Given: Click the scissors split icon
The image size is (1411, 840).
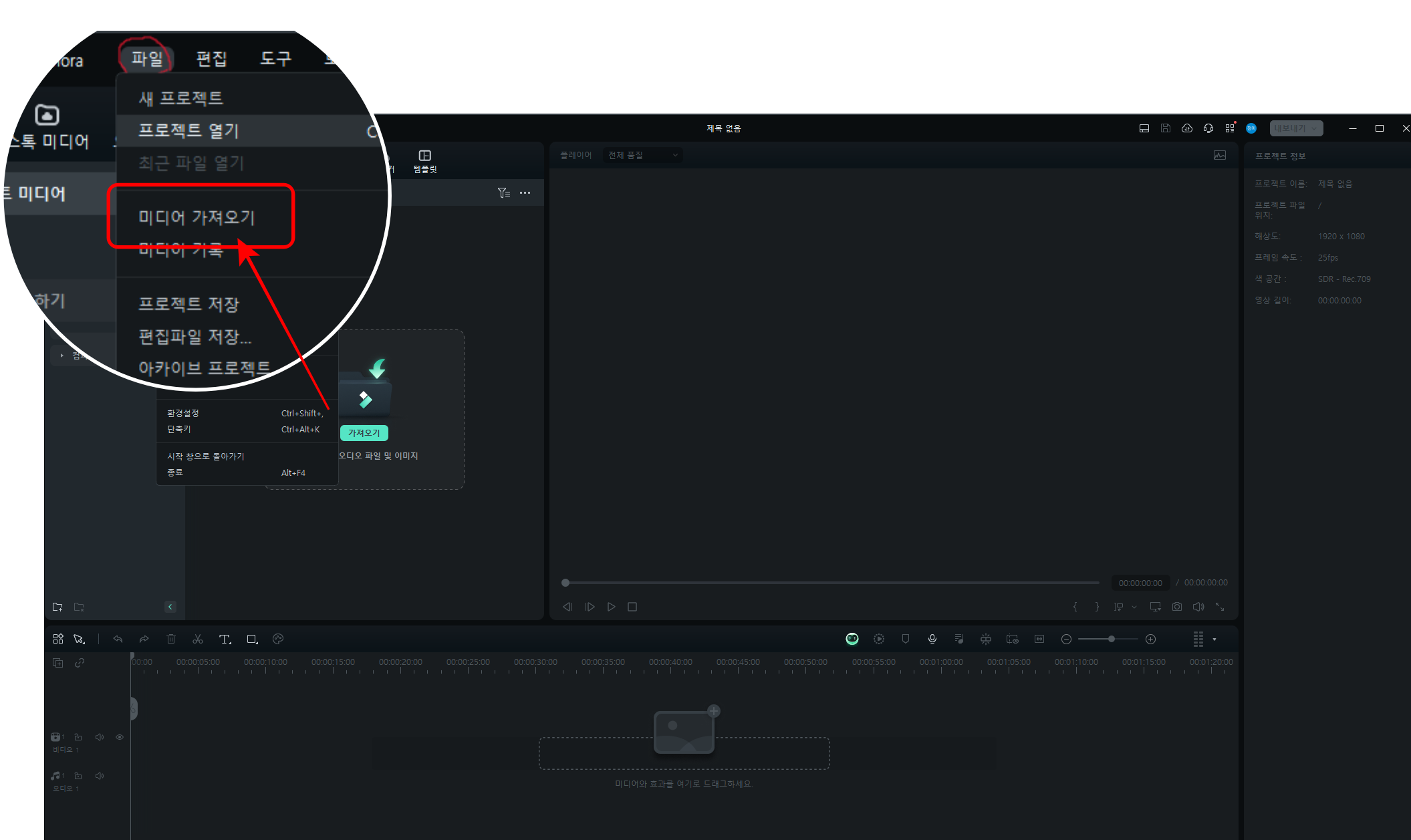Looking at the screenshot, I should 198,640.
